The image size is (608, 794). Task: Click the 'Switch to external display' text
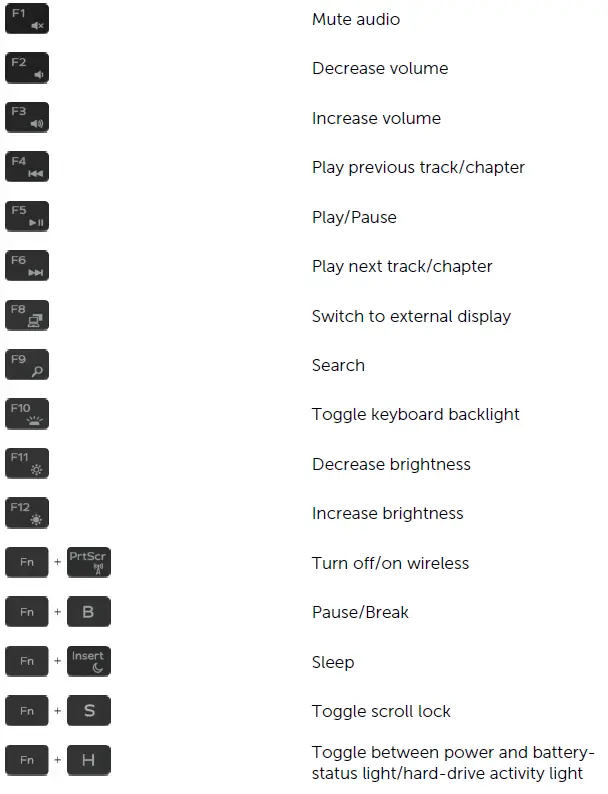click(x=411, y=316)
